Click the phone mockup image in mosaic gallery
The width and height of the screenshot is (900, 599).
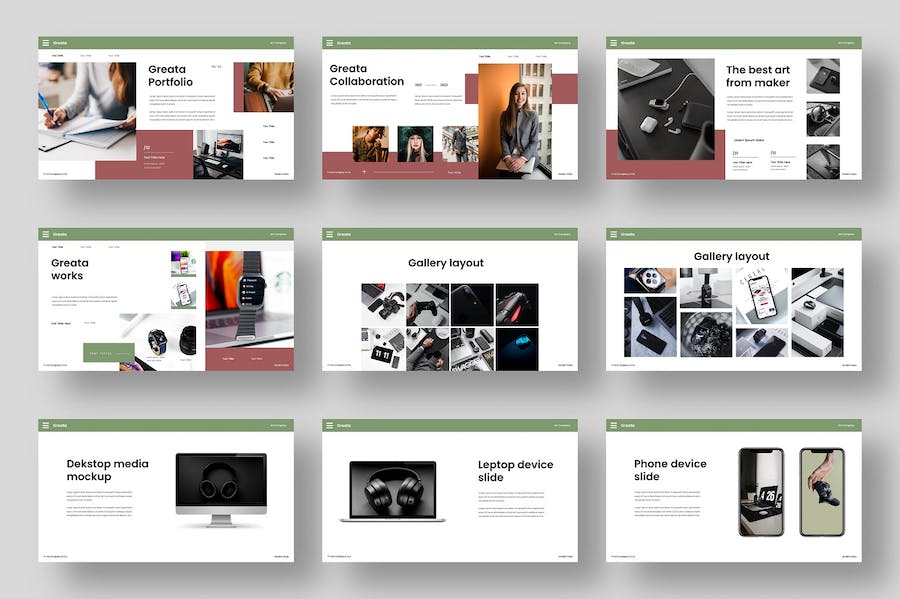pyautogui.click(x=762, y=297)
